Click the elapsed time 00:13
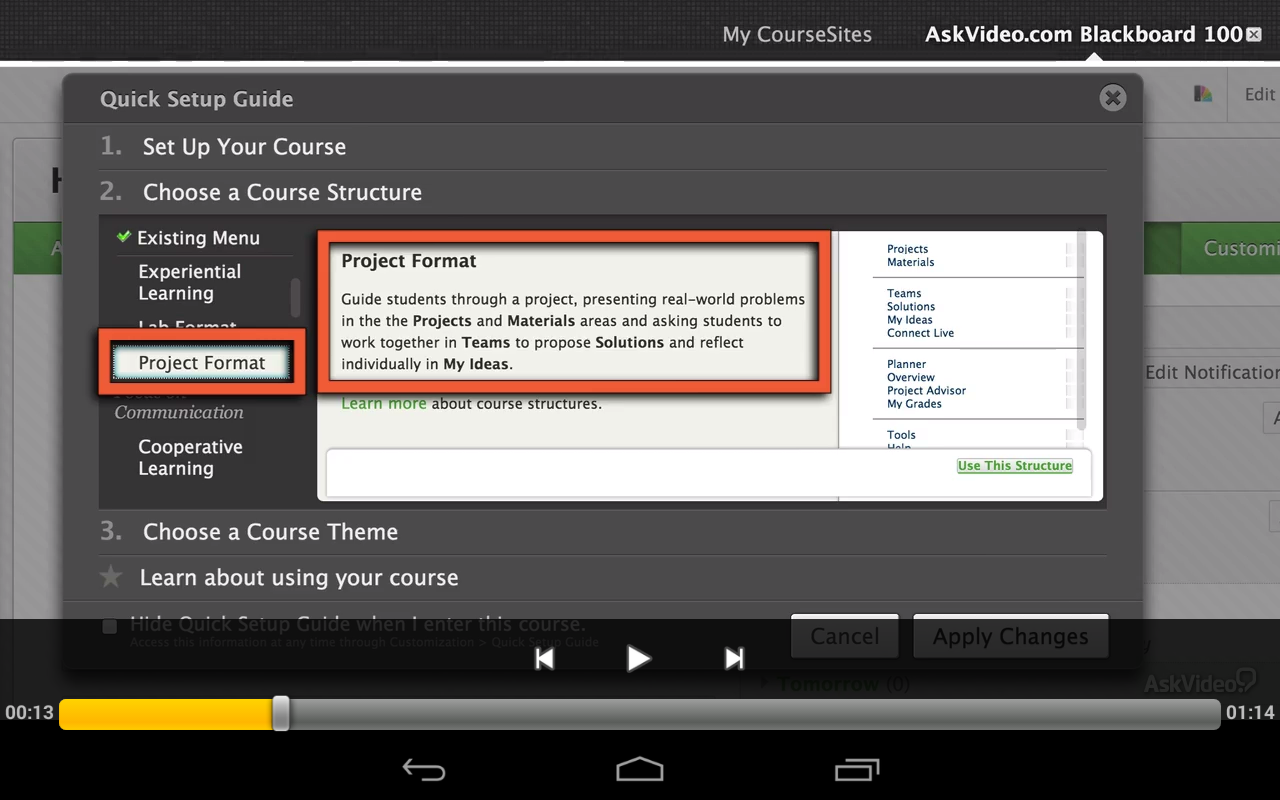This screenshot has width=1280, height=800. 29,713
